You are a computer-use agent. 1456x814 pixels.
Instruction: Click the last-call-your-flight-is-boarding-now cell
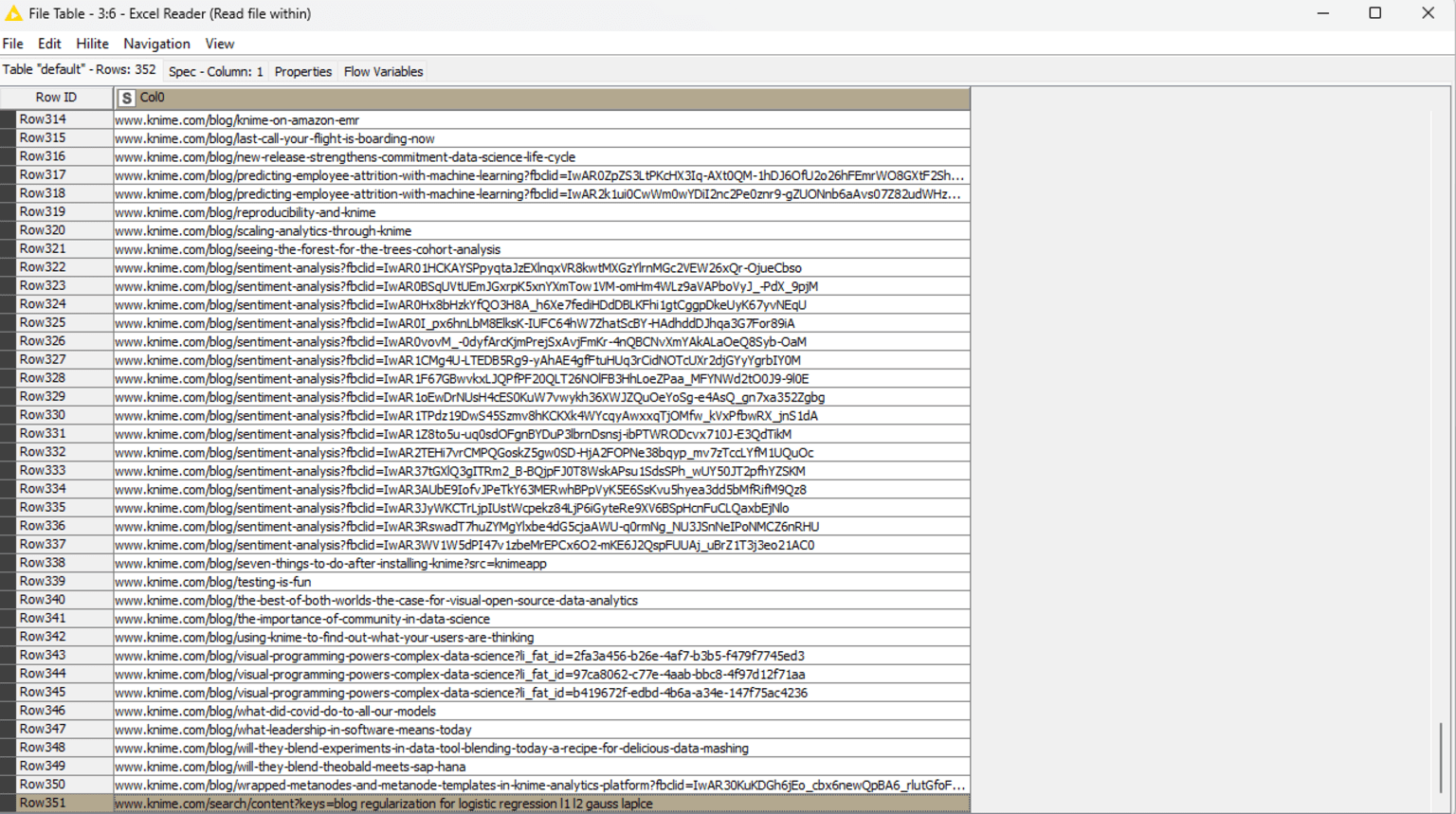[542, 138]
